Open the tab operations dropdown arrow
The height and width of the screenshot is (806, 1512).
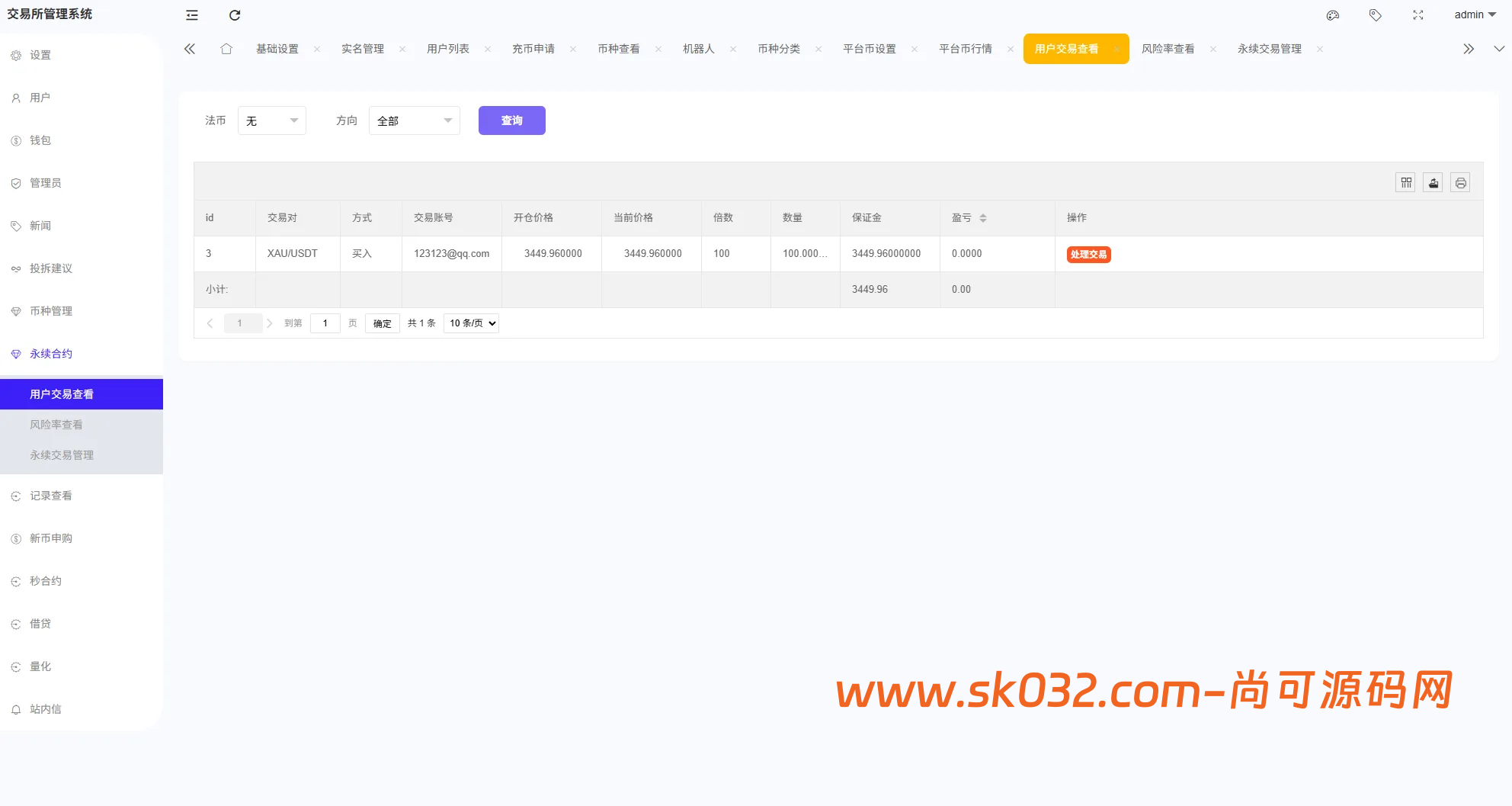coord(1499,49)
